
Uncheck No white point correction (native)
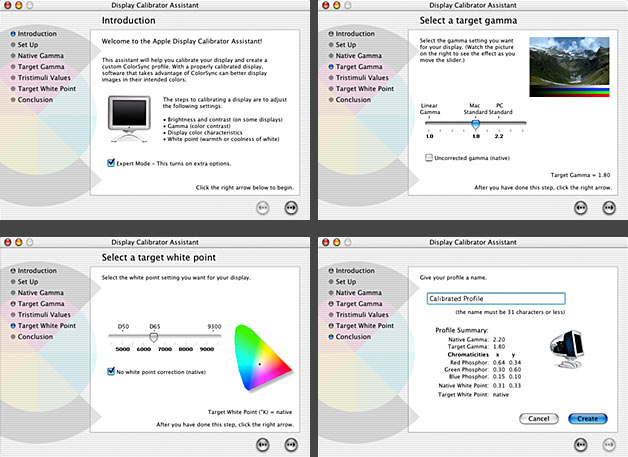pyautogui.click(x=112, y=371)
